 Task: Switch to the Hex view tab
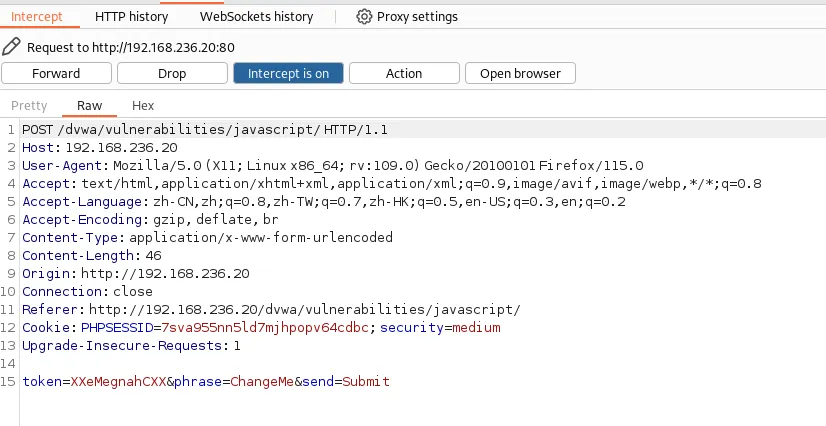tap(143, 105)
